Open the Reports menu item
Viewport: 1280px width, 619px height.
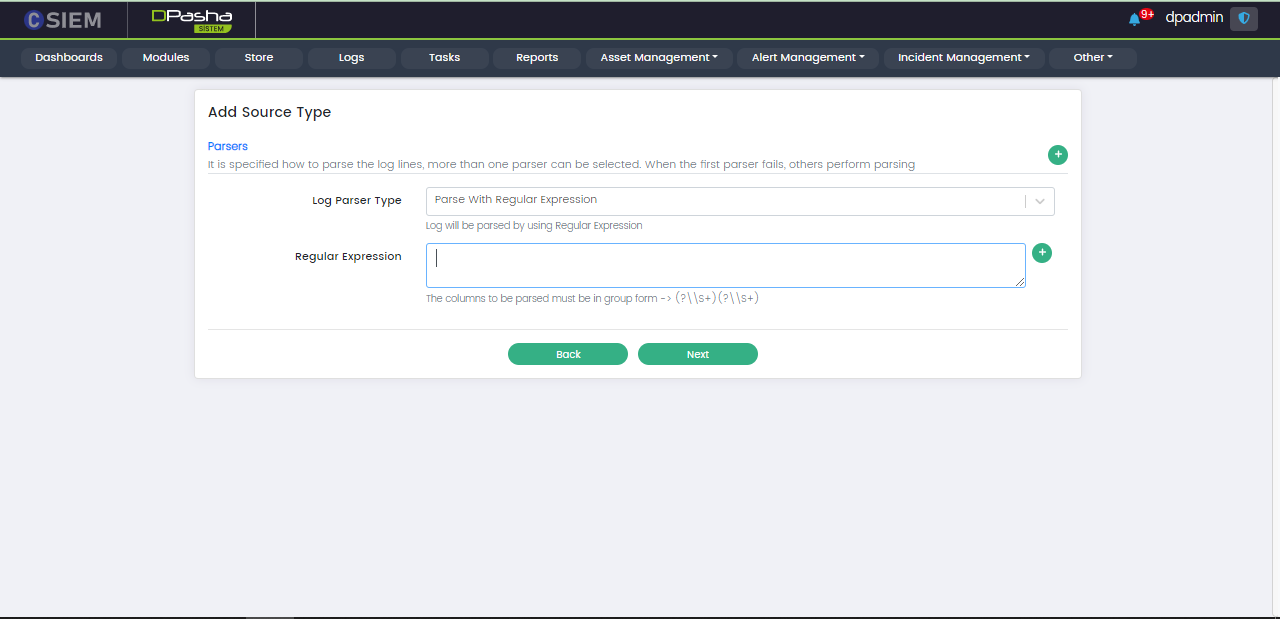[x=537, y=58]
